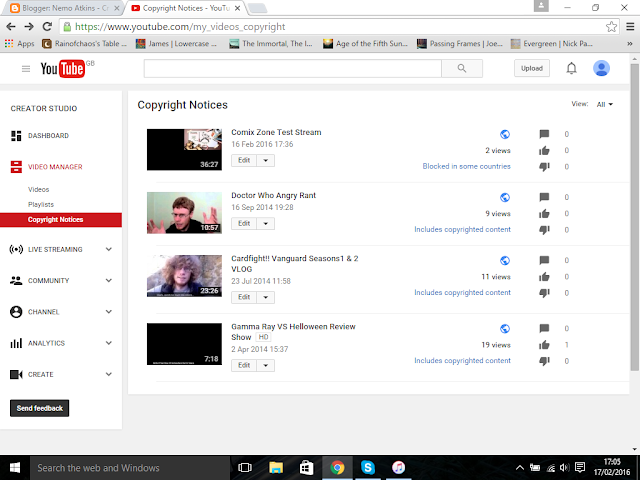Screen dimensions: 640x480
Task: Go back to previous page
Action: [11, 27]
